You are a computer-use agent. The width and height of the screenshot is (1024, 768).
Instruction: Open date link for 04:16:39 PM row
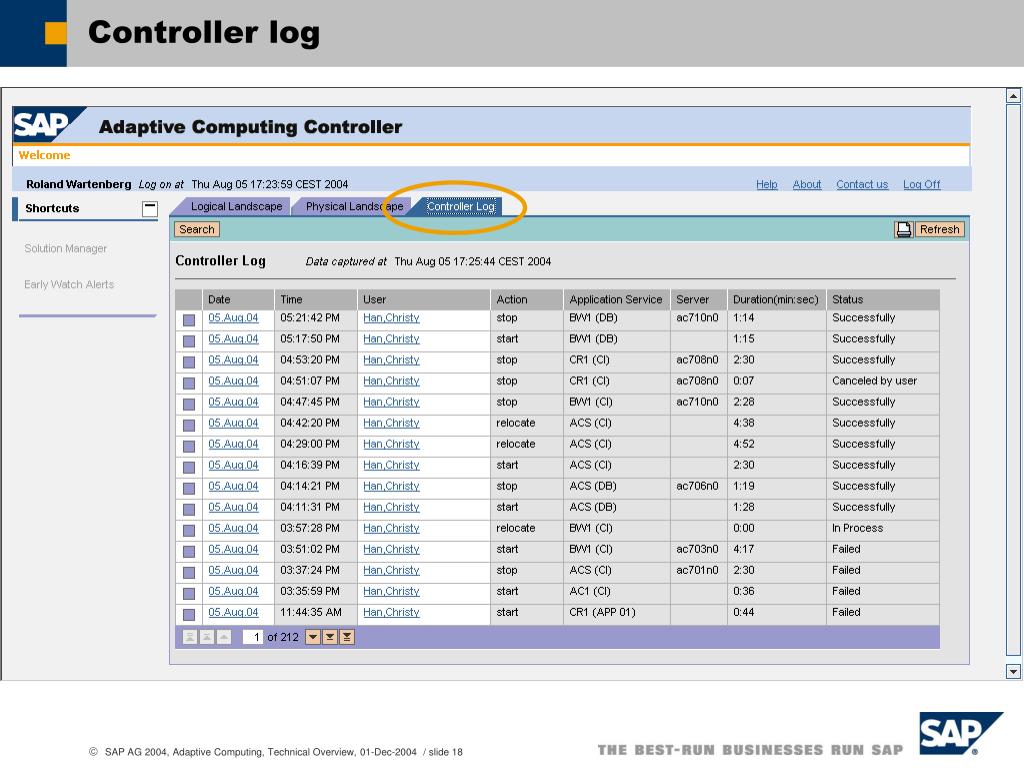pos(233,465)
